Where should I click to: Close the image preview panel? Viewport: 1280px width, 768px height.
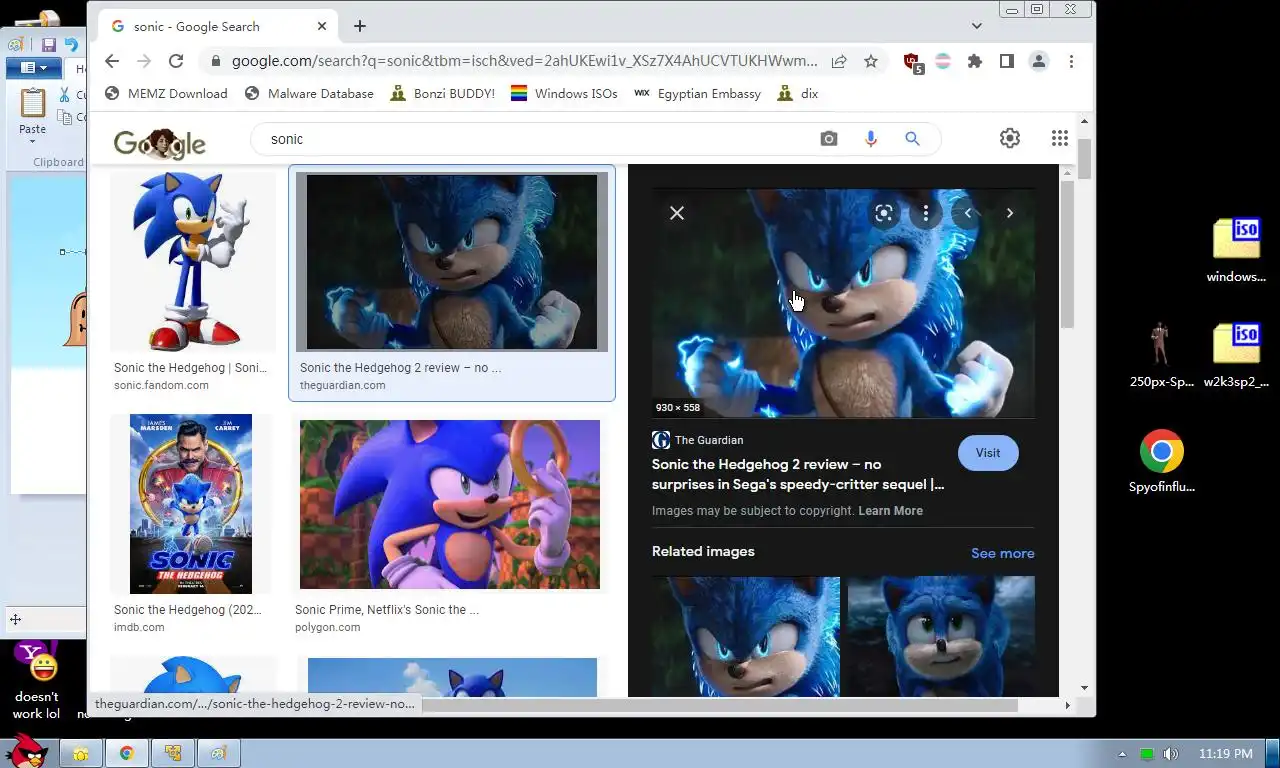tap(677, 213)
